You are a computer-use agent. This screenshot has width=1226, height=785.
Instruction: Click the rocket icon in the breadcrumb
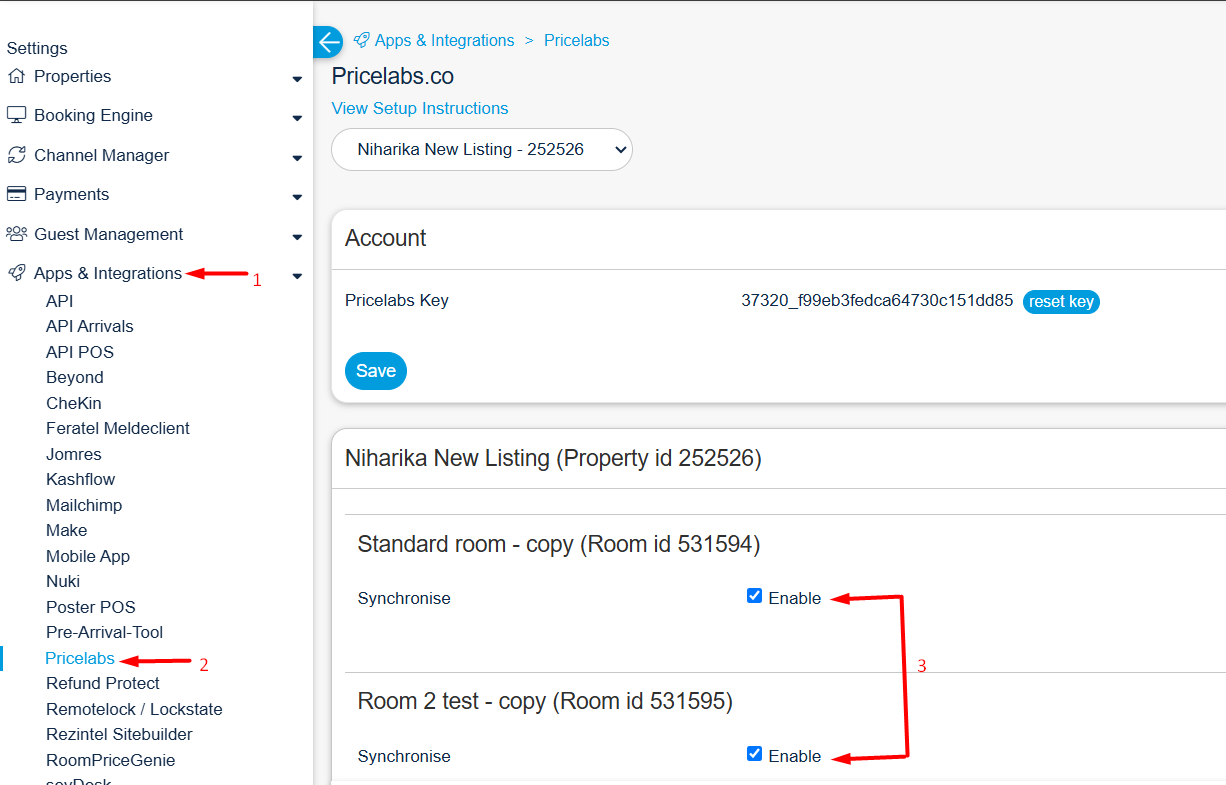(362, 41)
